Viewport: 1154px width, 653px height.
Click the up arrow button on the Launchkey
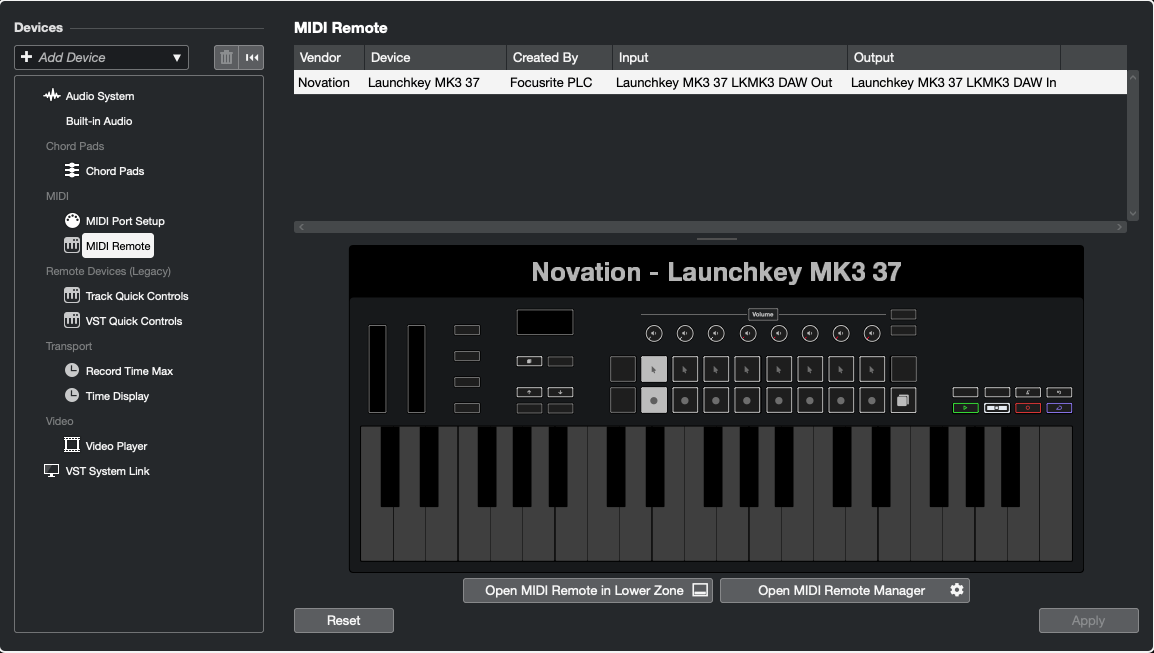tap(529, 392)
